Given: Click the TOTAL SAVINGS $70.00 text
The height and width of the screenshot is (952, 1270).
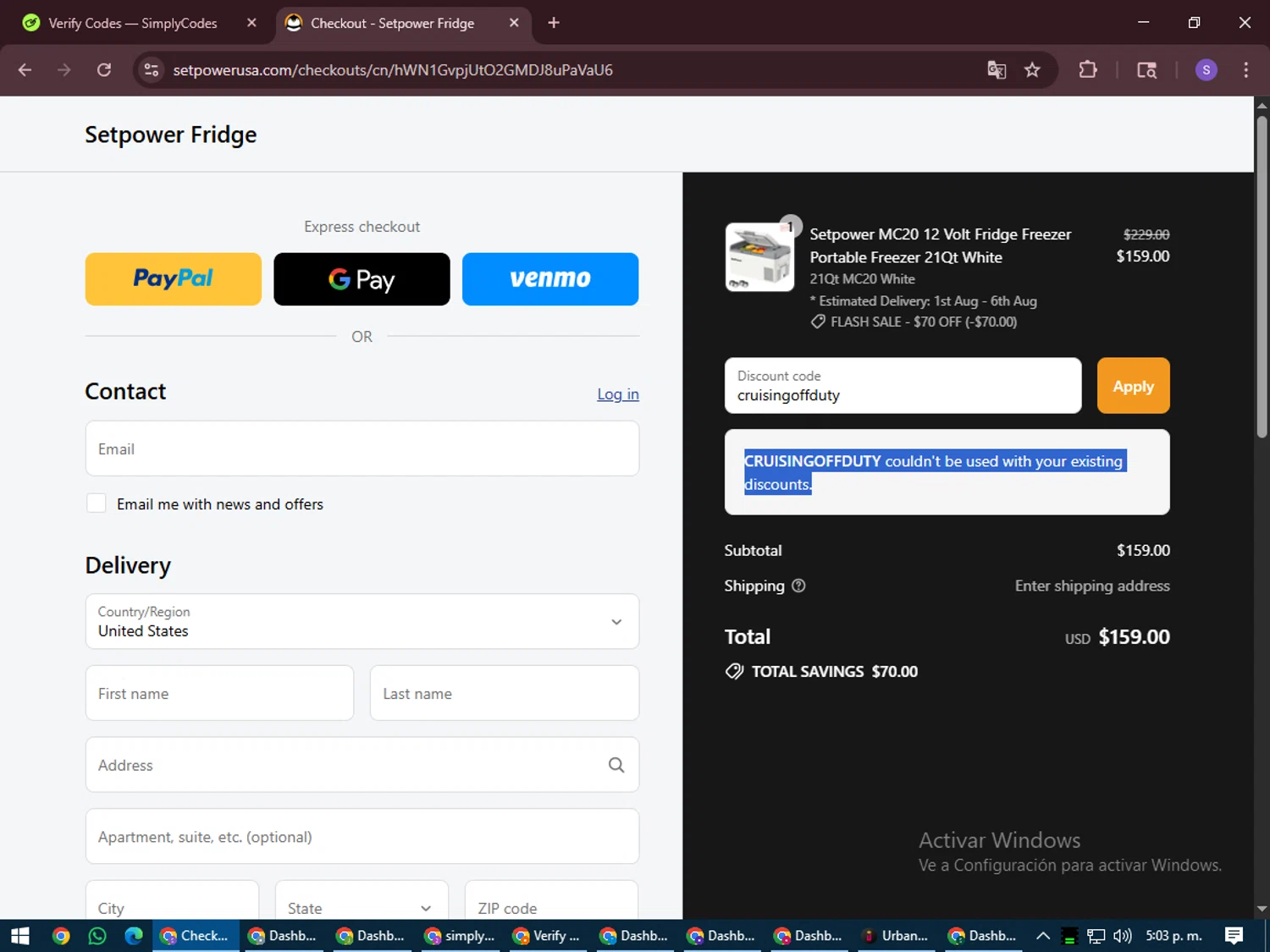Looking at the screenshot, I should (834, 671).
